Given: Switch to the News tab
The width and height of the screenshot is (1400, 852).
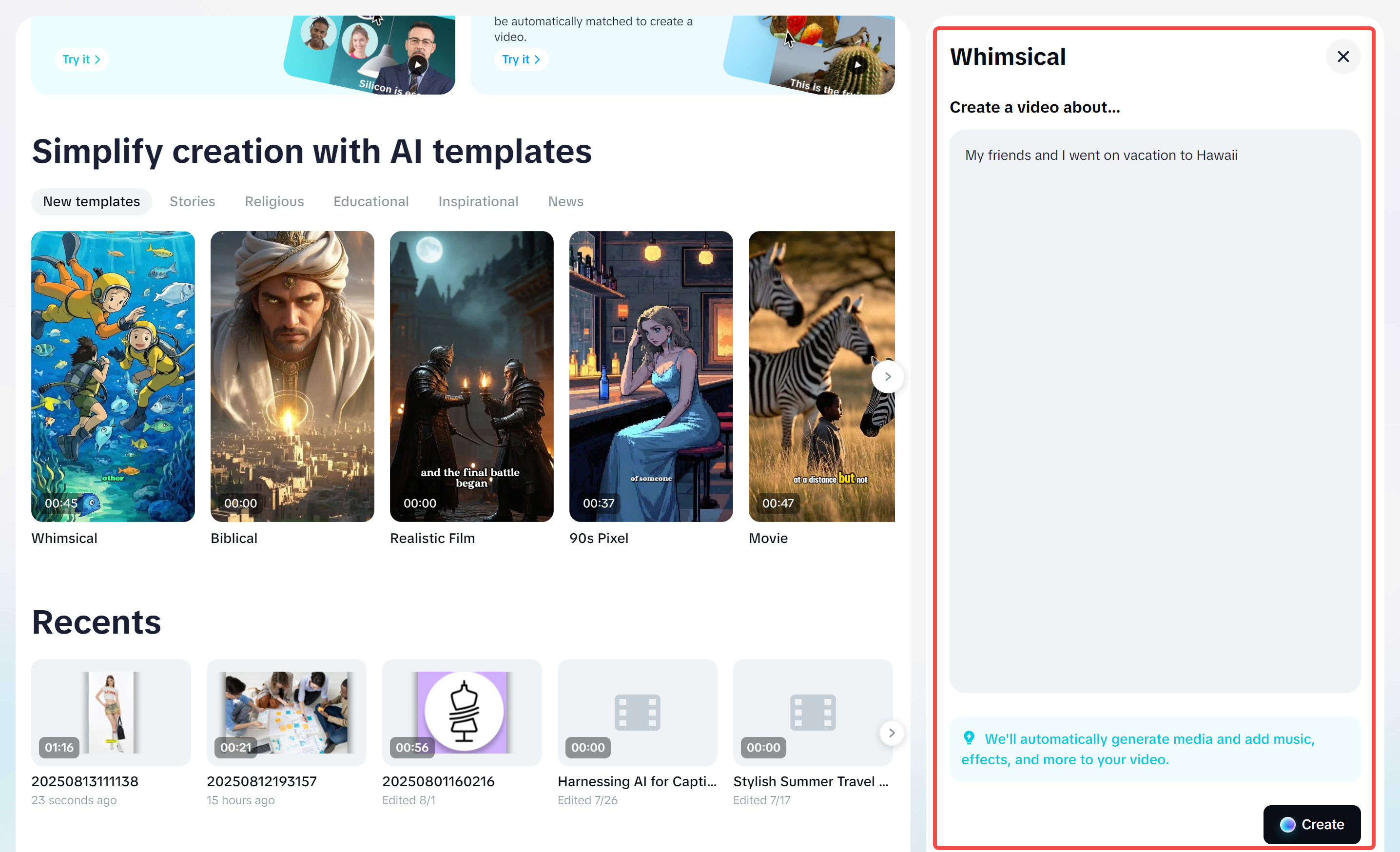Looking at the screenshot, I should pos(565,202).
